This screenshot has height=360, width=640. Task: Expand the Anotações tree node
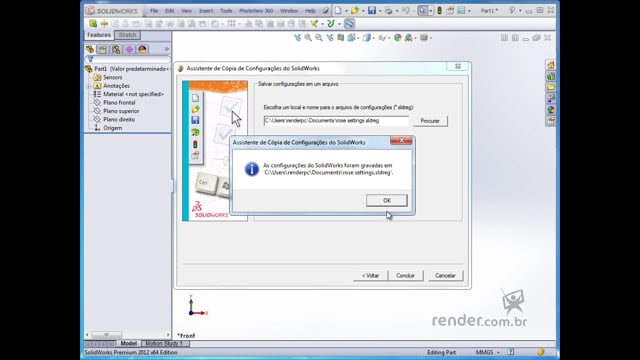click(x=89, y=86)
